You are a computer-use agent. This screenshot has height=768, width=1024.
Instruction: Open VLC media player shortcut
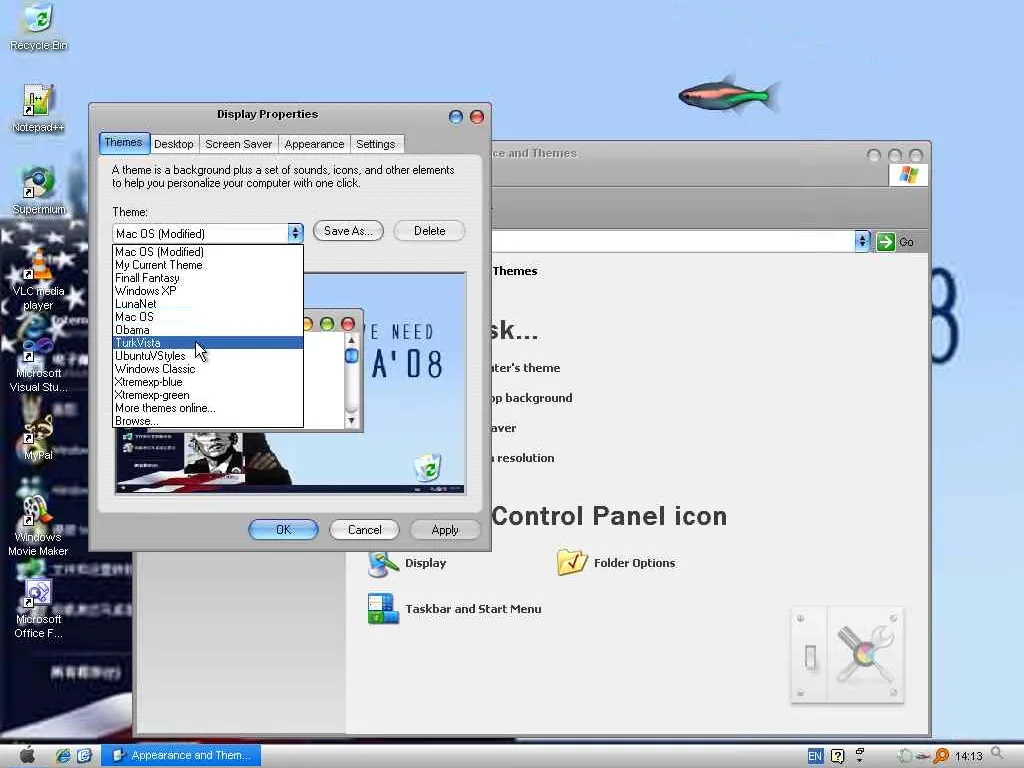(x=39, y=281)
